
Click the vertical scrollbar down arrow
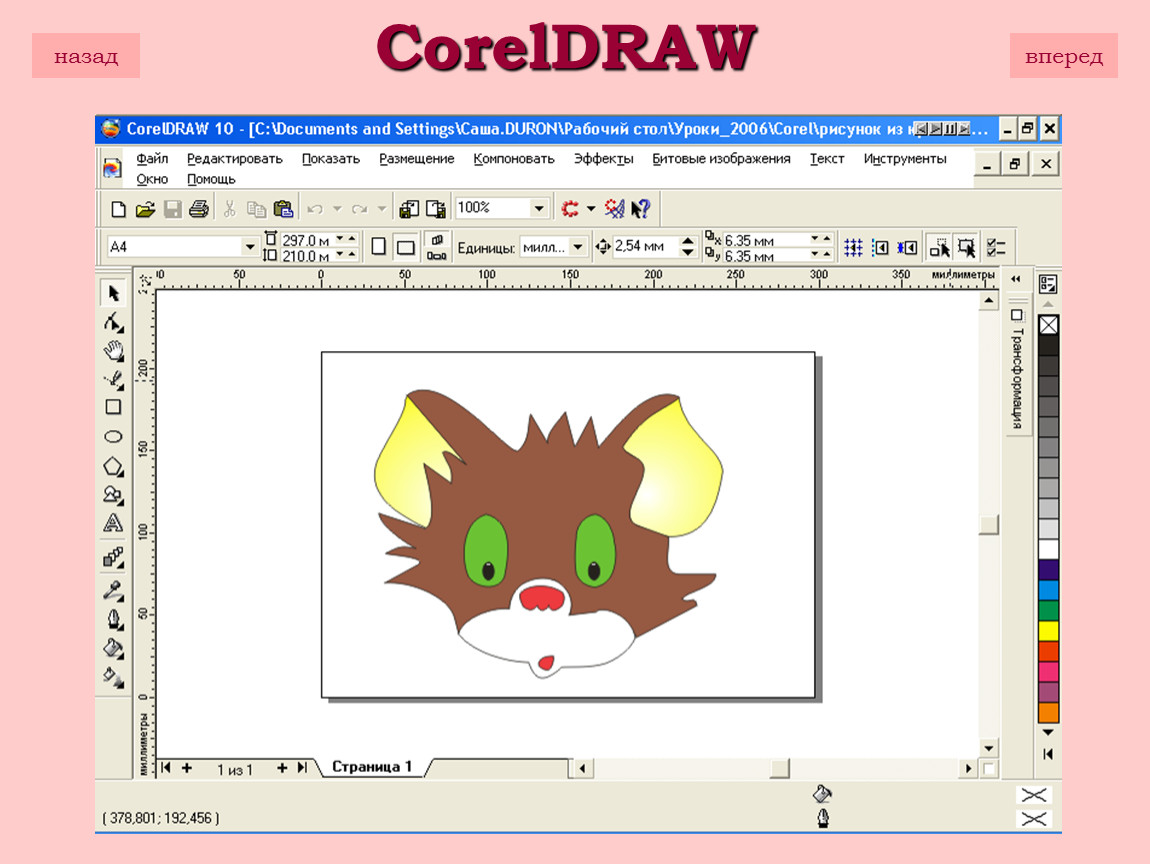click(x=989, y=749)
